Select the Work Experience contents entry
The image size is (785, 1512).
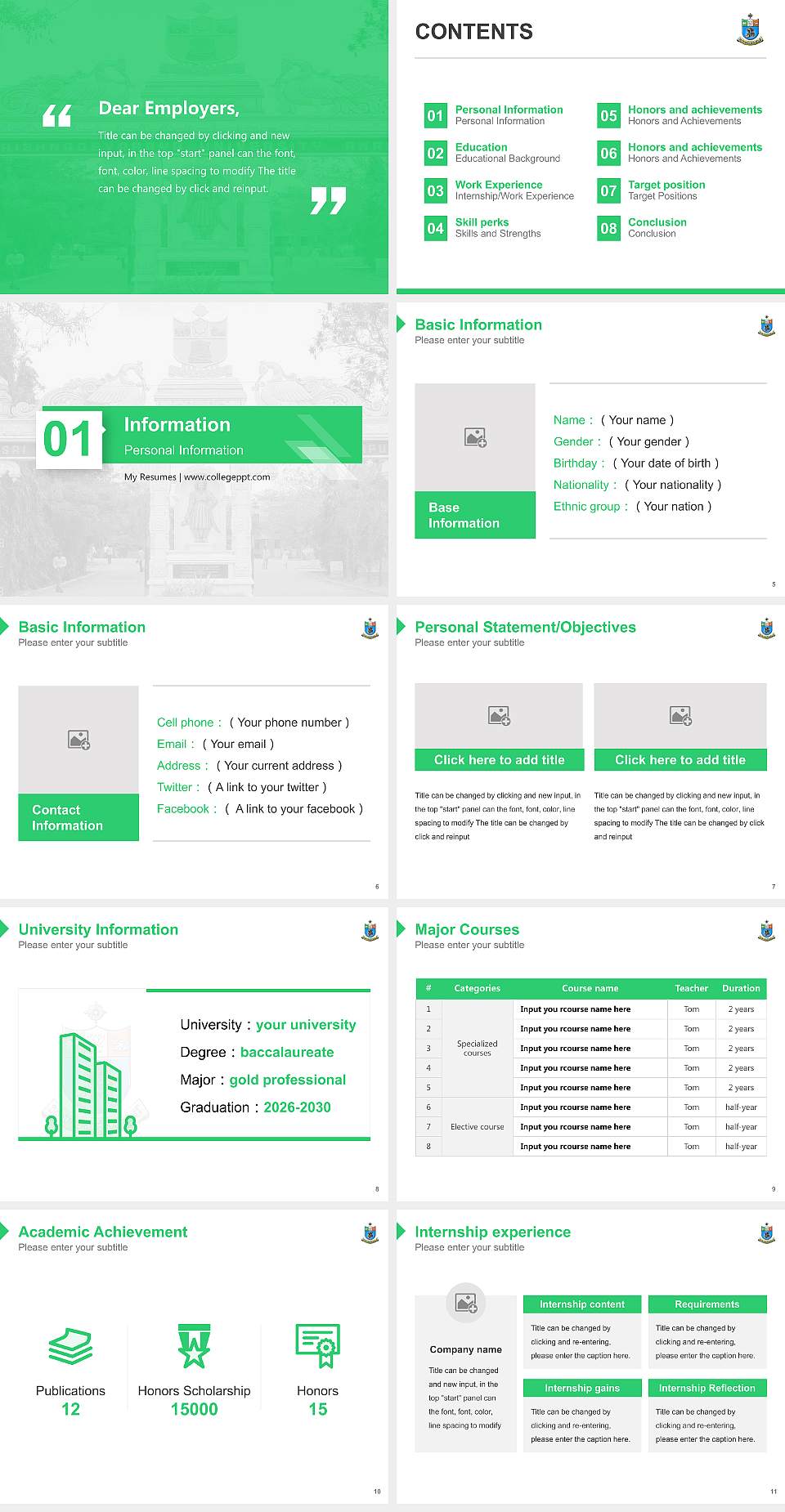514,190
